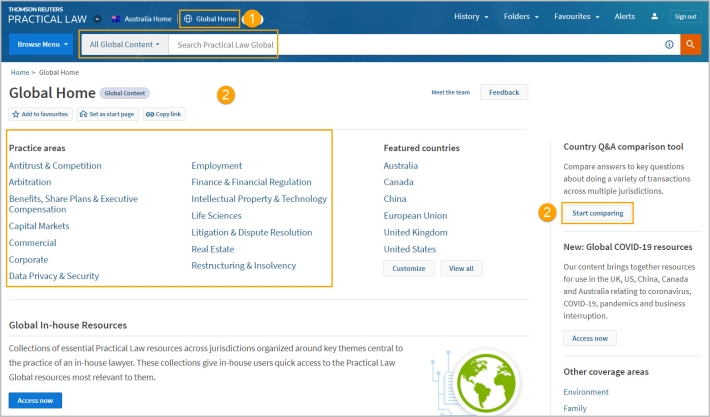
Task: Open Life Sciences practice area
Action: coord(216,216)
